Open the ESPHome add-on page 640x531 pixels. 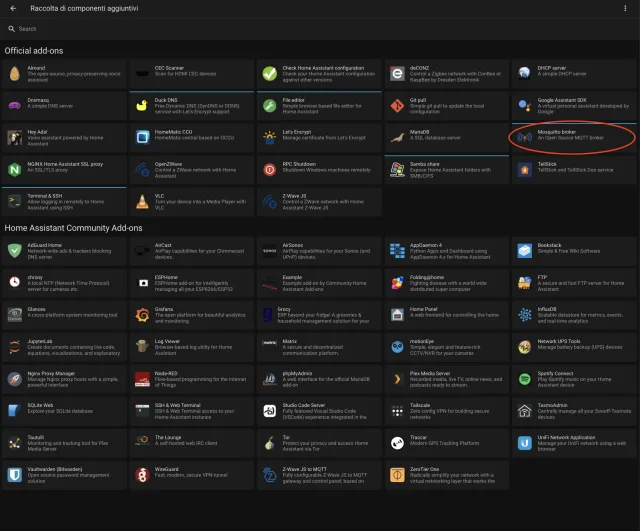(x=190, y=281)
